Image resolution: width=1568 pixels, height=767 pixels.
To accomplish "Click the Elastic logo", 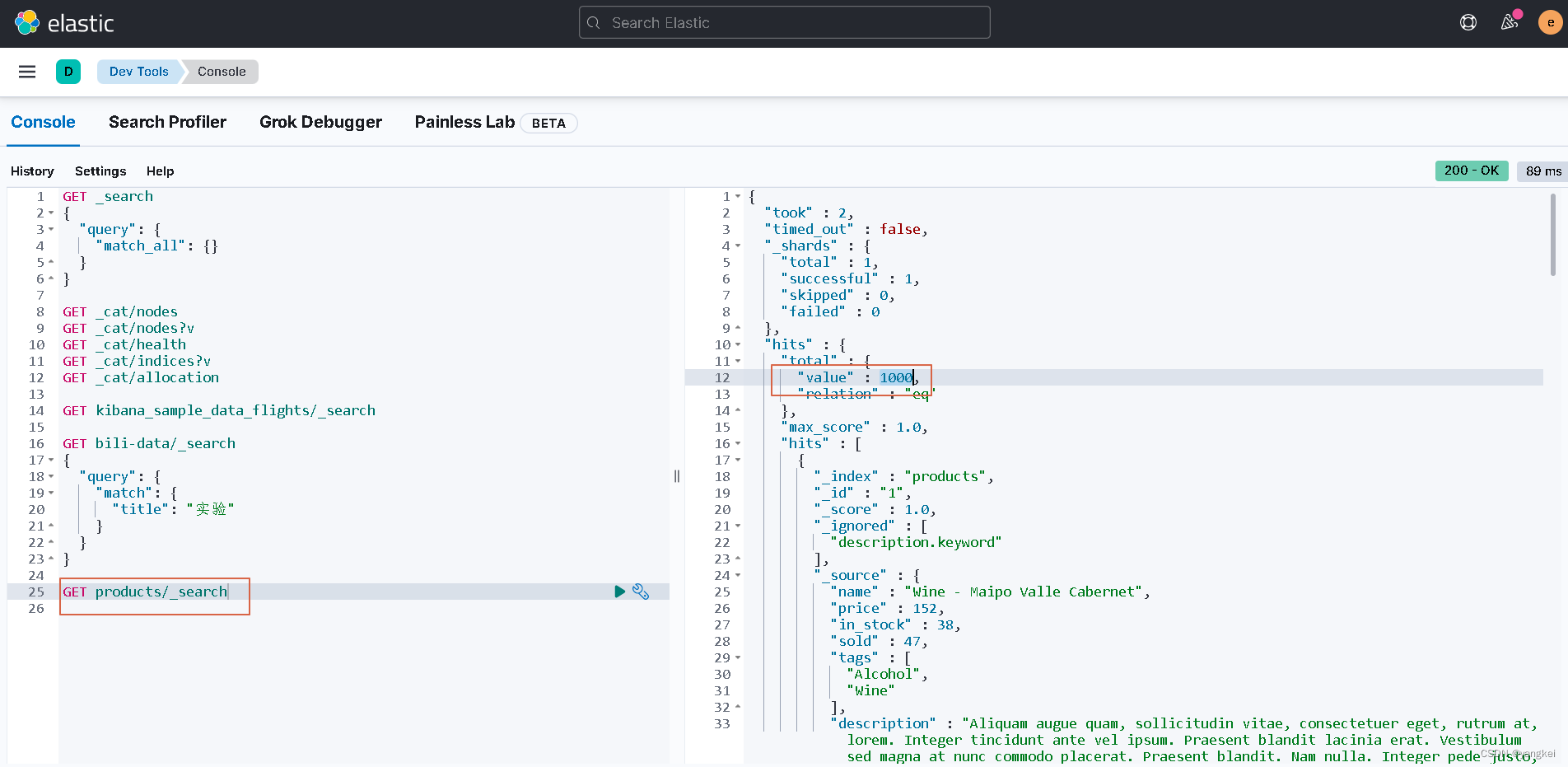I will tap(64, 23).
